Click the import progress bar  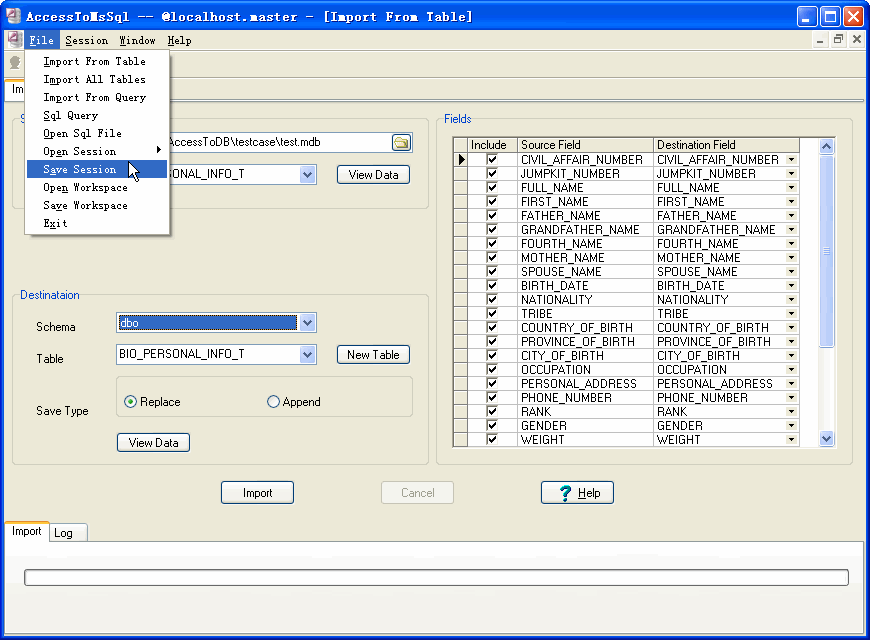(x=436, y=577)
